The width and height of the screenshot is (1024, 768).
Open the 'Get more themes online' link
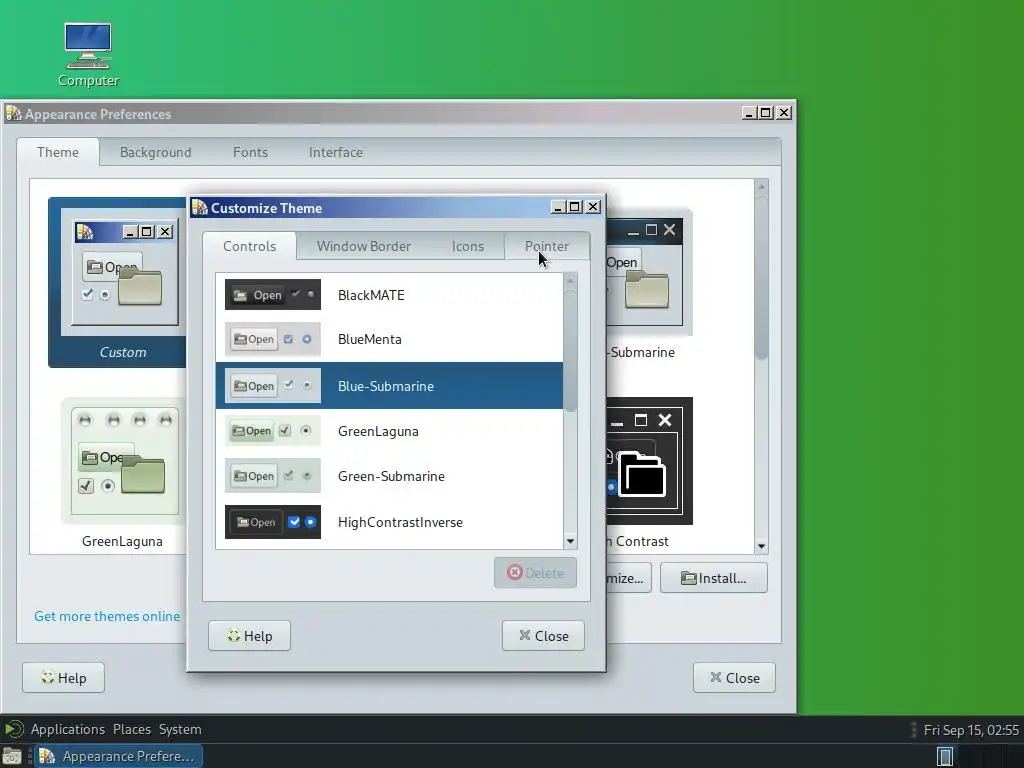point(107,616)
